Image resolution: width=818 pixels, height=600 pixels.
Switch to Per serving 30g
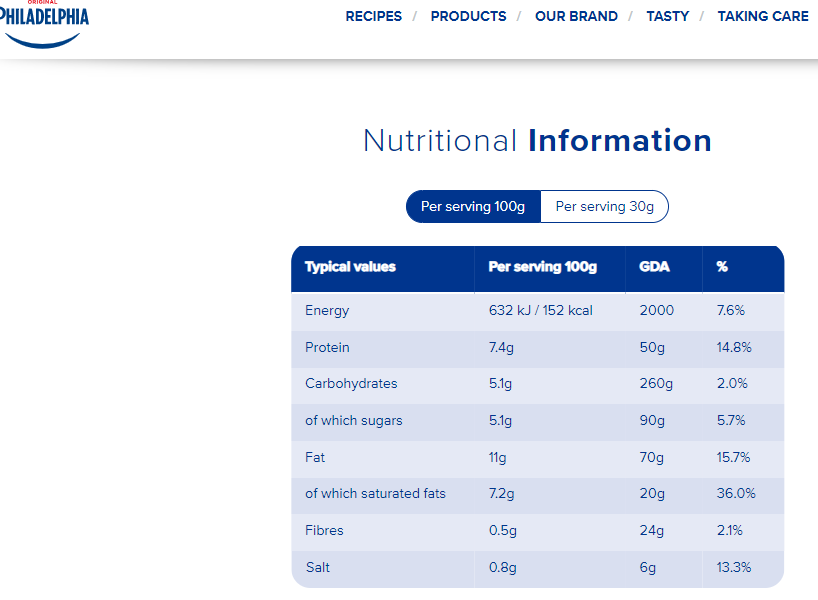pos(605,207)
